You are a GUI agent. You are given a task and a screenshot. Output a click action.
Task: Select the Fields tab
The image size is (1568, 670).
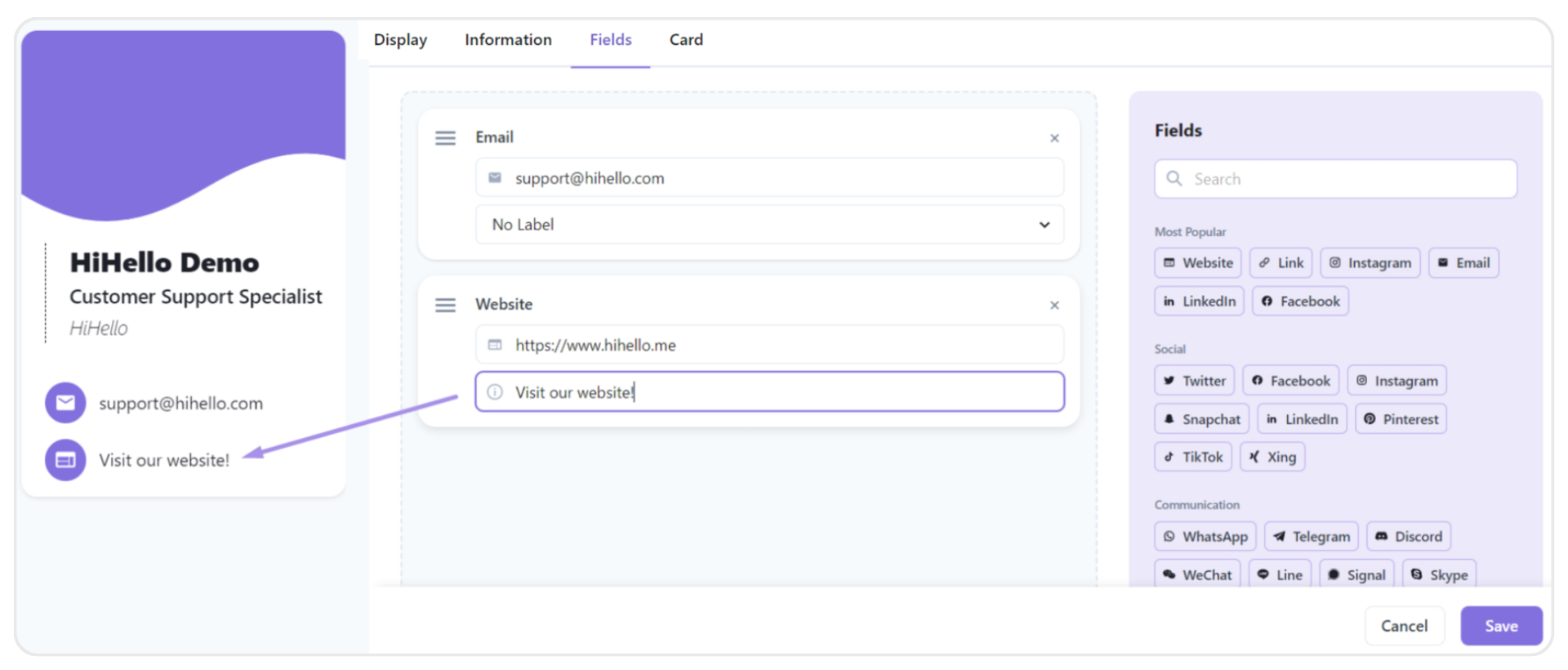[610, 40]
